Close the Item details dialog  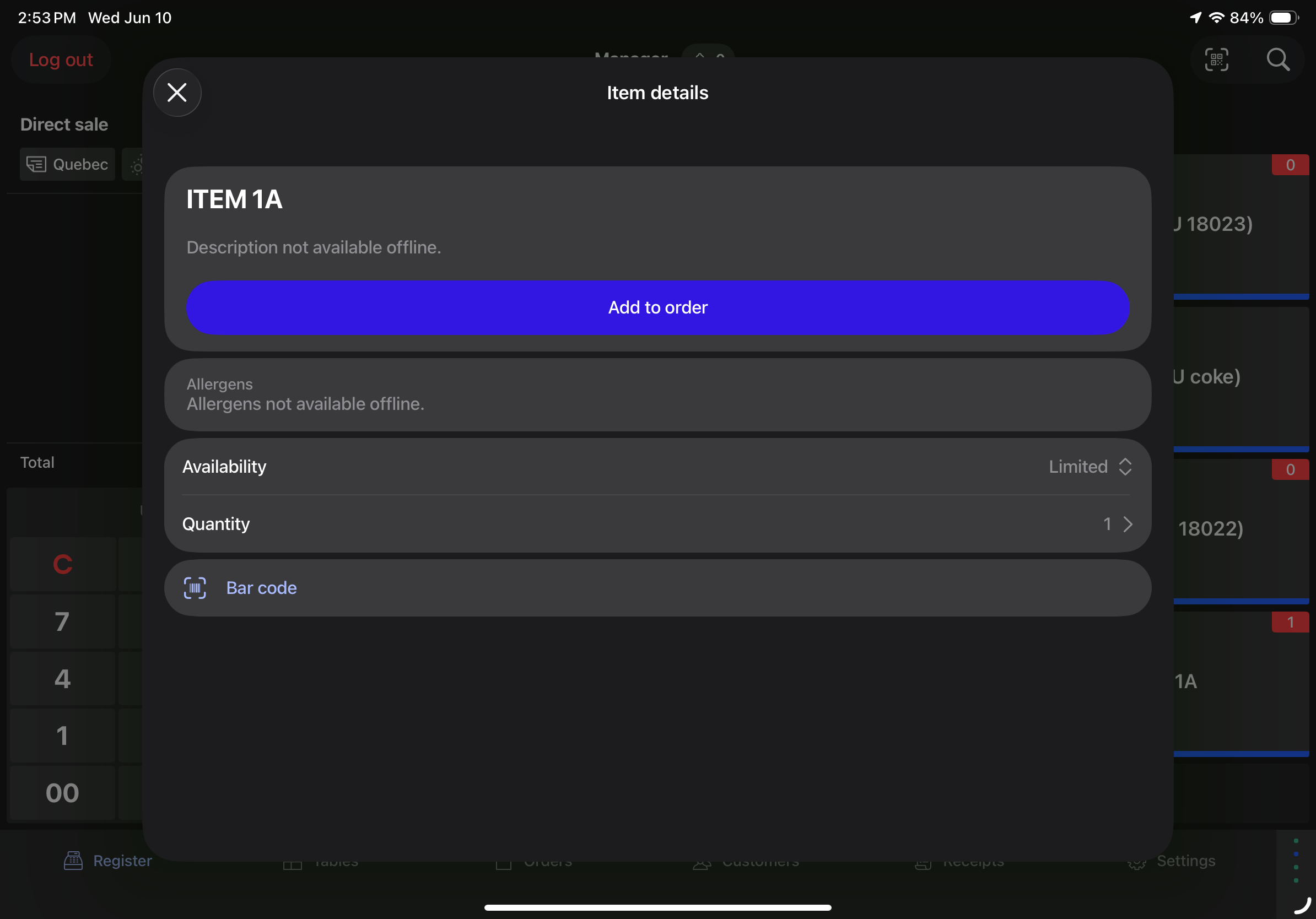click(177, 92)
